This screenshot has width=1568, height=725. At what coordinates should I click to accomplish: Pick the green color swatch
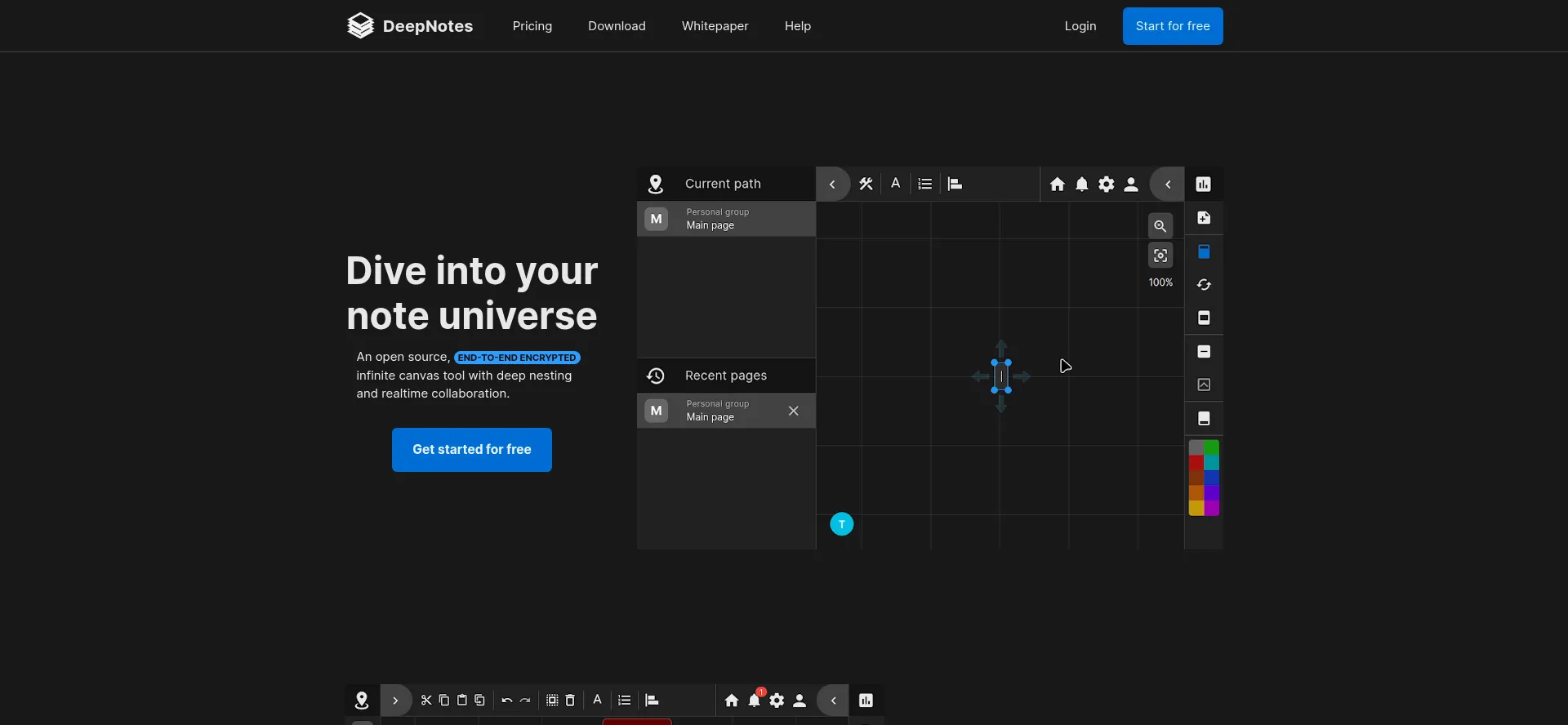tap(1211, 447)
